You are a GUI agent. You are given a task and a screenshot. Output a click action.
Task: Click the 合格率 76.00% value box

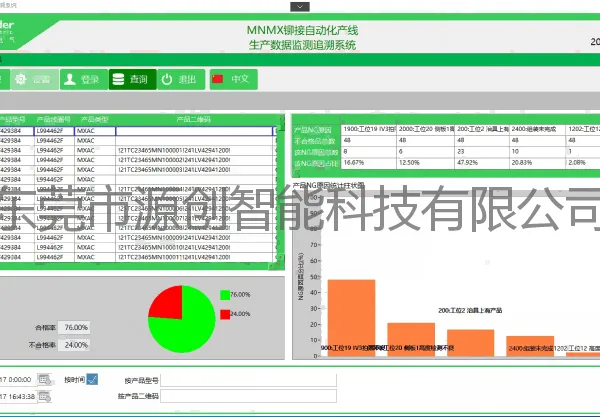point(74,327)
